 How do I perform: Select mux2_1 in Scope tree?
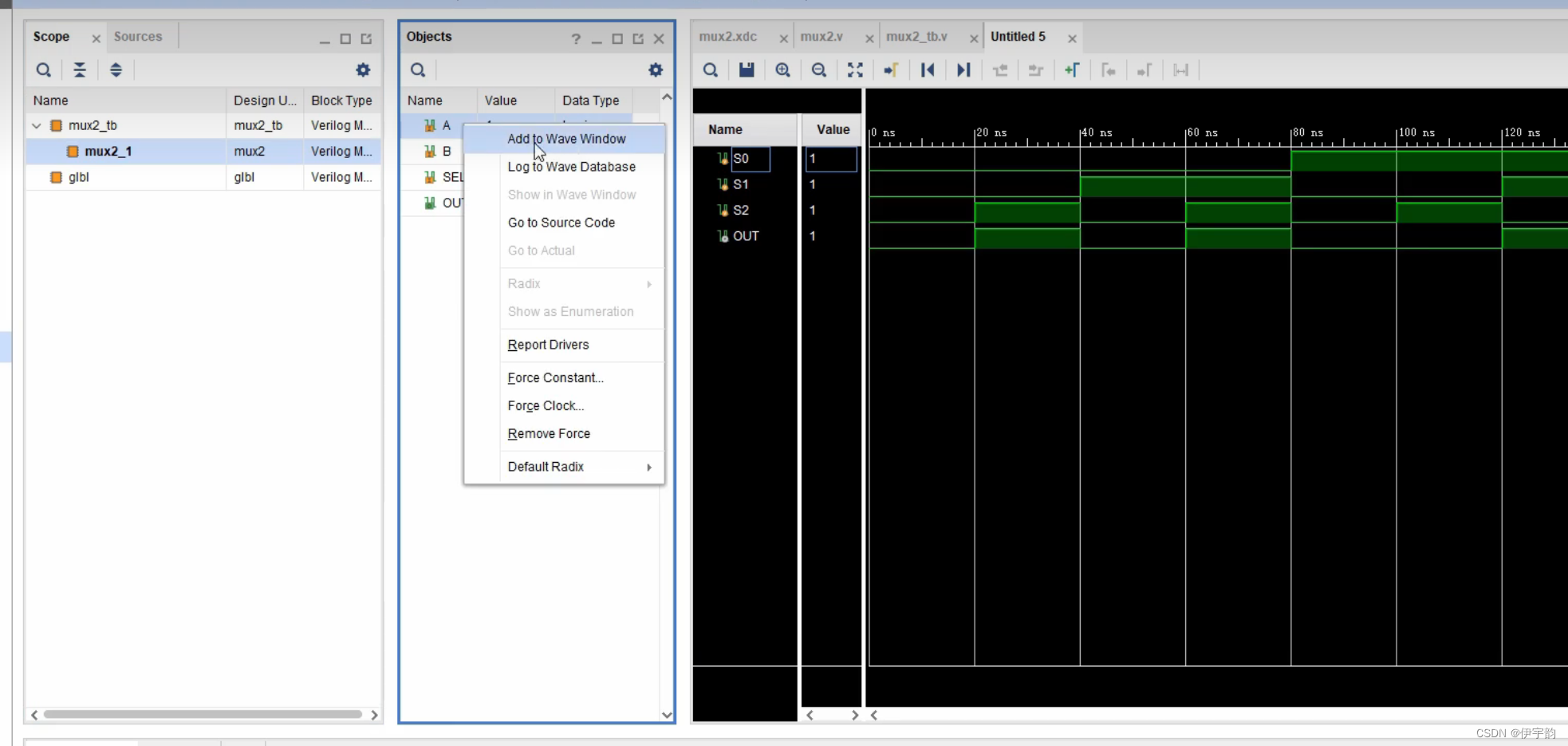108,152
